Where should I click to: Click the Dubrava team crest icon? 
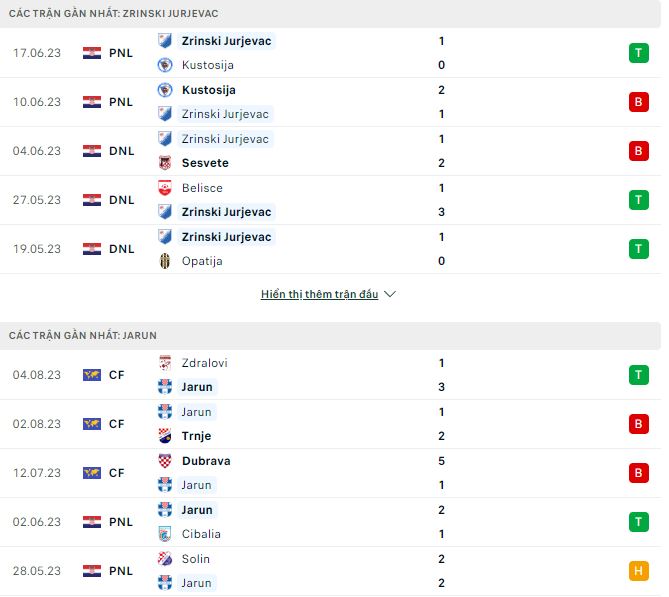pyautogui.click(x=165, y=461)
